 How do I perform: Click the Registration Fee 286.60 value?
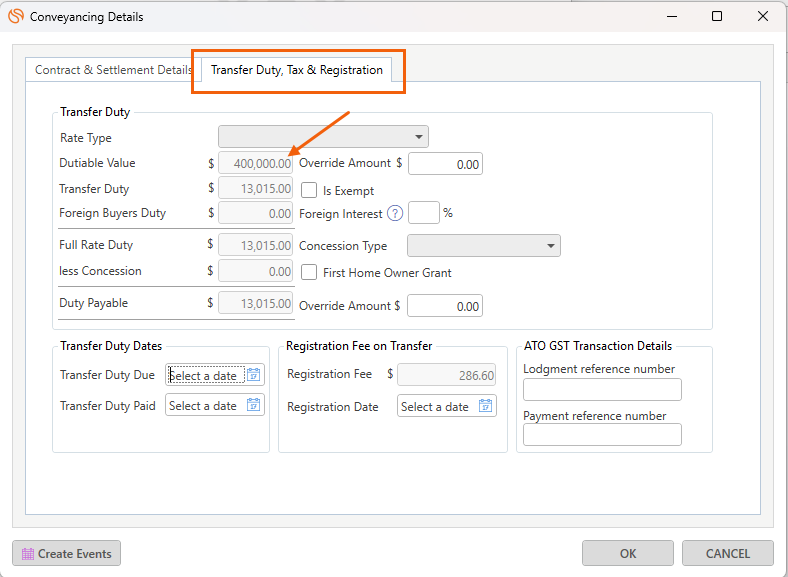click(x=446, y=375)
